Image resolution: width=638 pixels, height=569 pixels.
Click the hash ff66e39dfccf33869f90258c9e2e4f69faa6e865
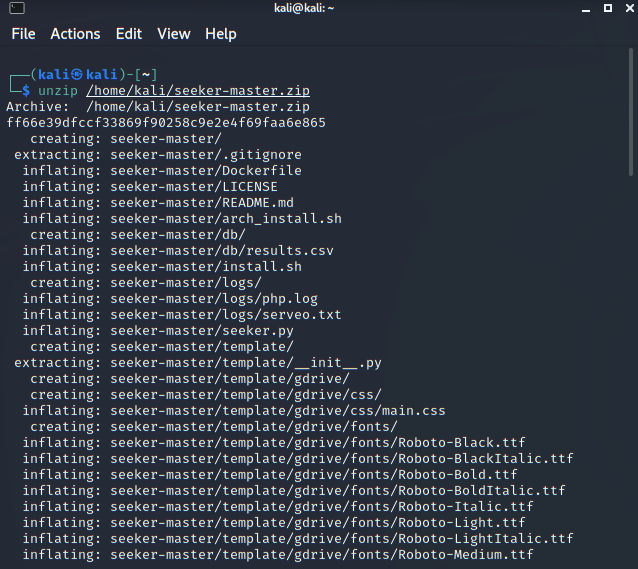coord(166,123)
